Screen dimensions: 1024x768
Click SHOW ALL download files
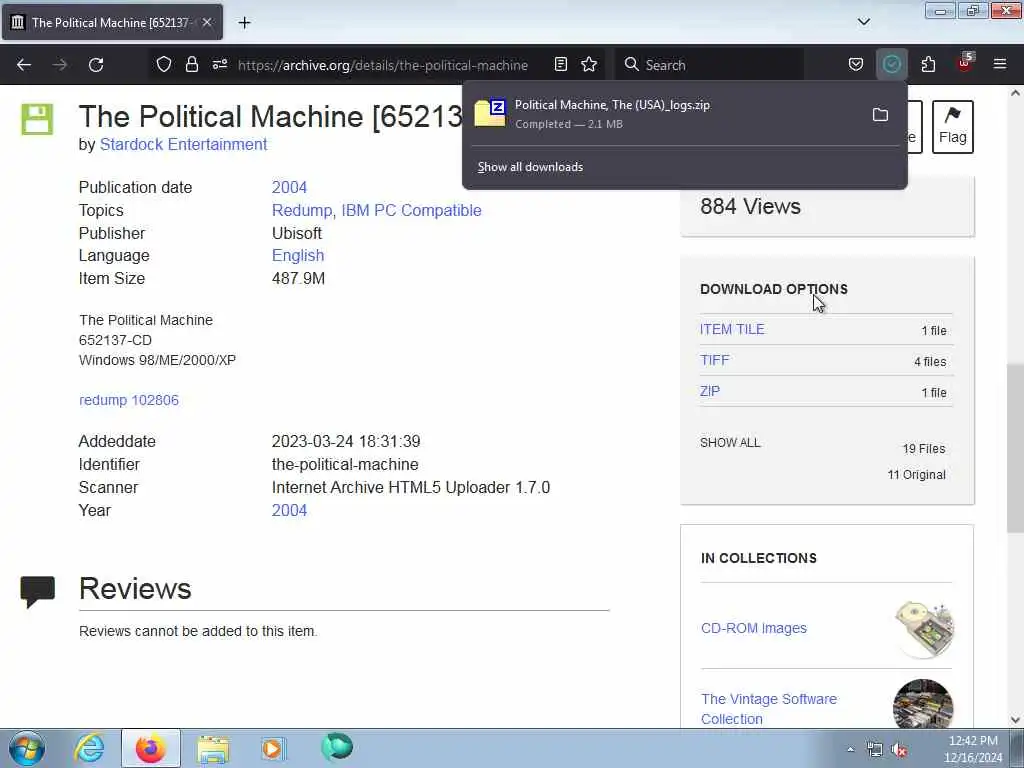point(730,443)
